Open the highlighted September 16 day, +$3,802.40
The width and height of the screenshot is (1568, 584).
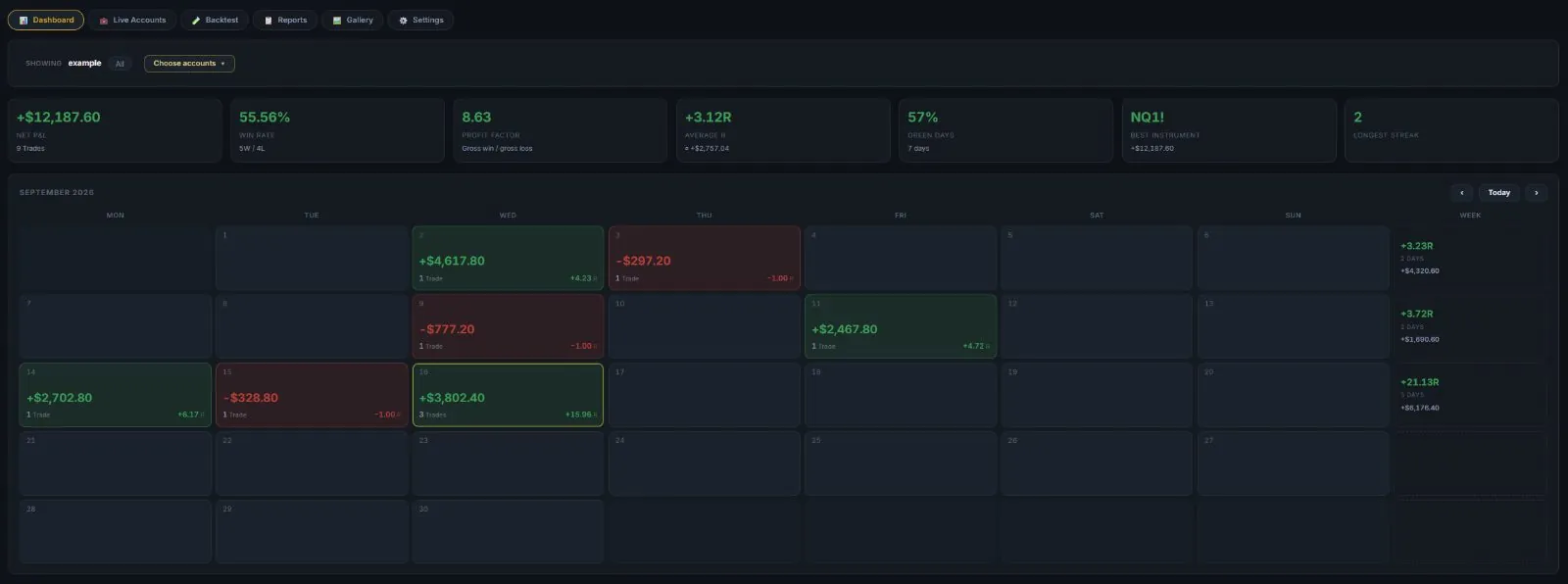508,395
